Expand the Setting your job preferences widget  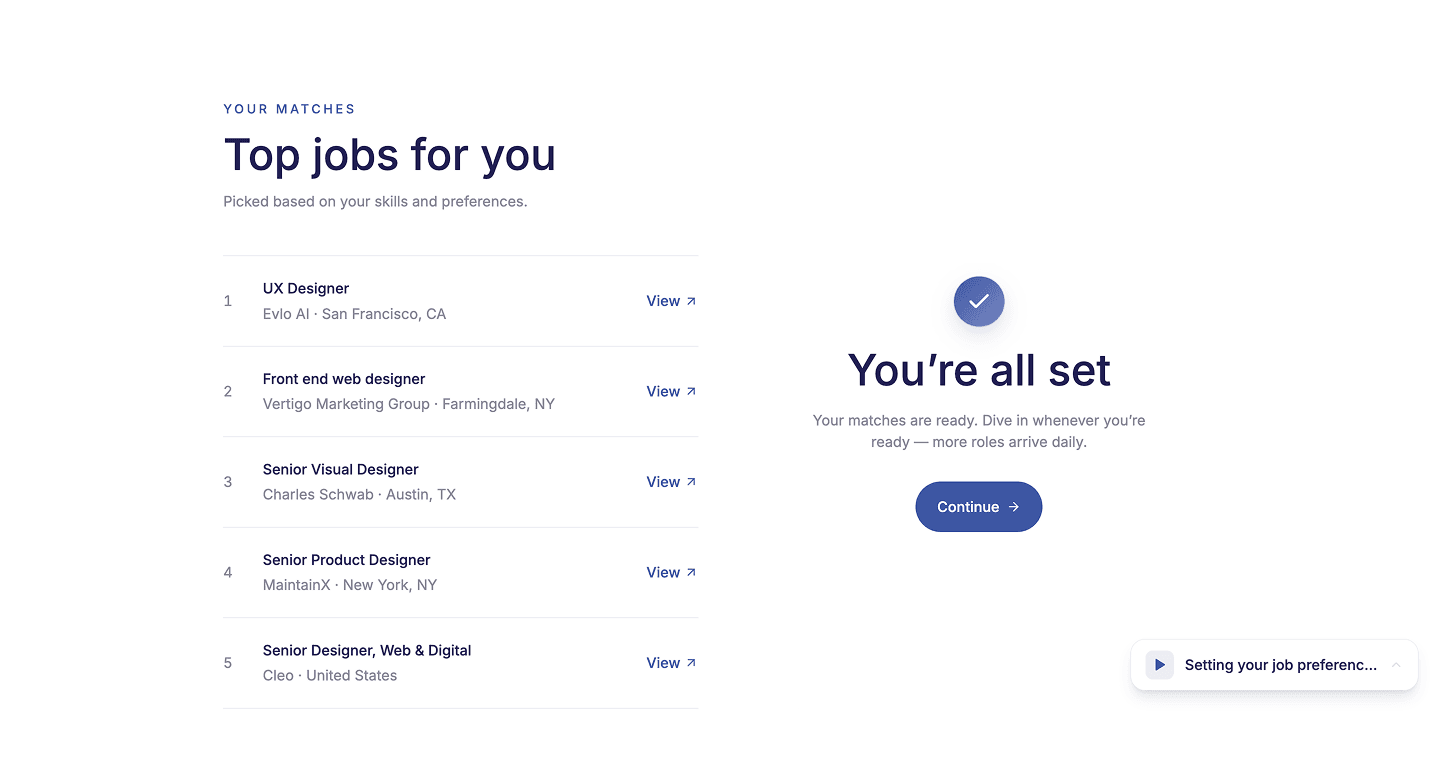coord(1396,665)
